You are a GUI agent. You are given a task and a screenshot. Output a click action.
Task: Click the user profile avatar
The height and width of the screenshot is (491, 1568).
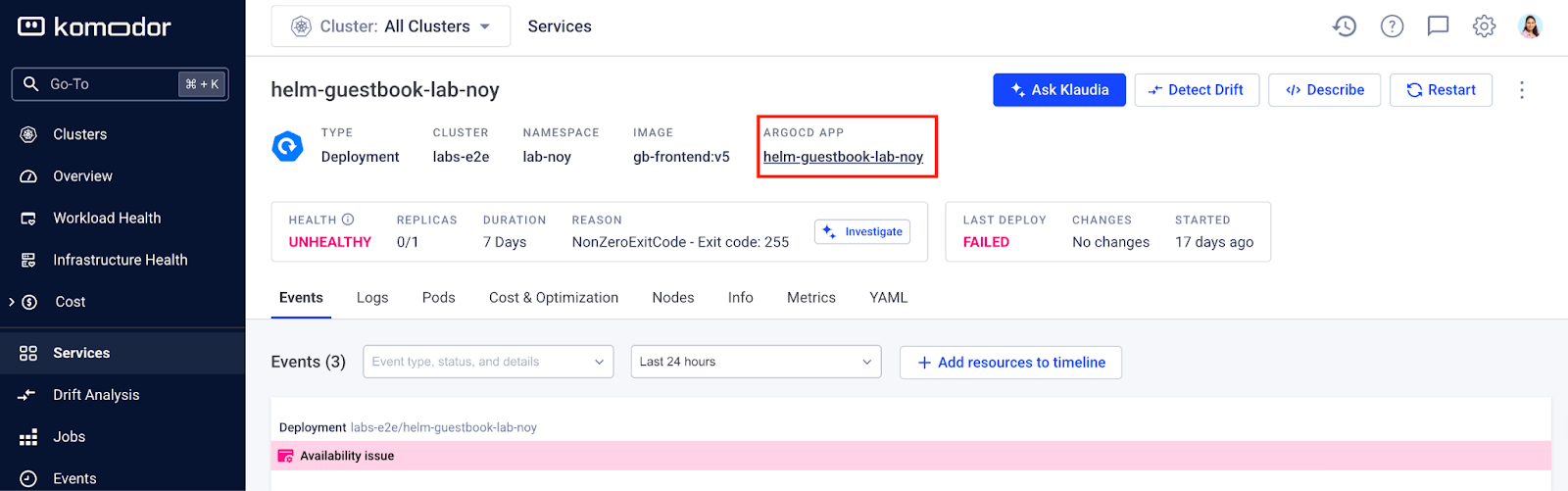(x=1530, y=26)
